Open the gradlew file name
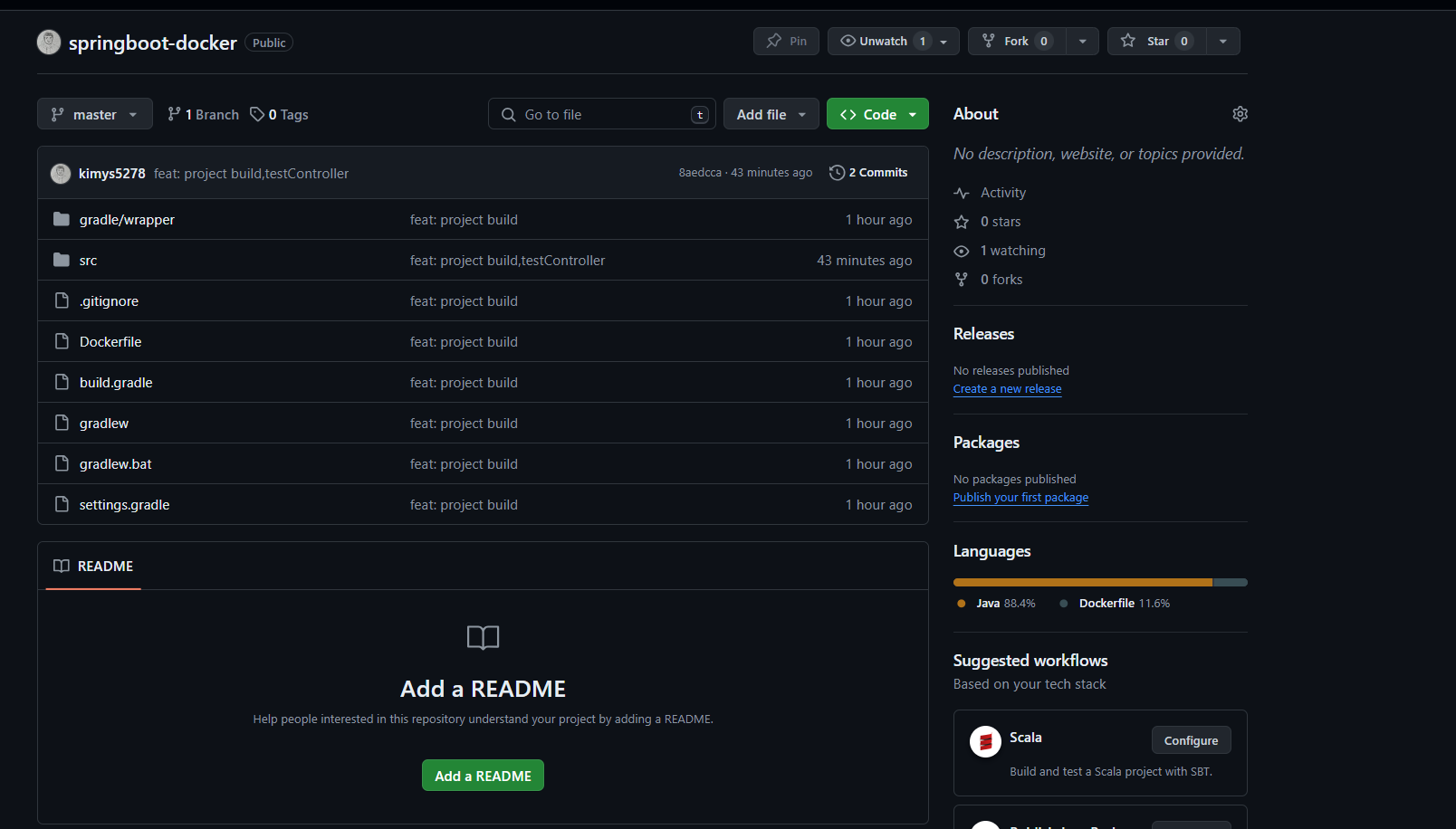This screenshot has width=1456, height=829. [x=104, y=424]
